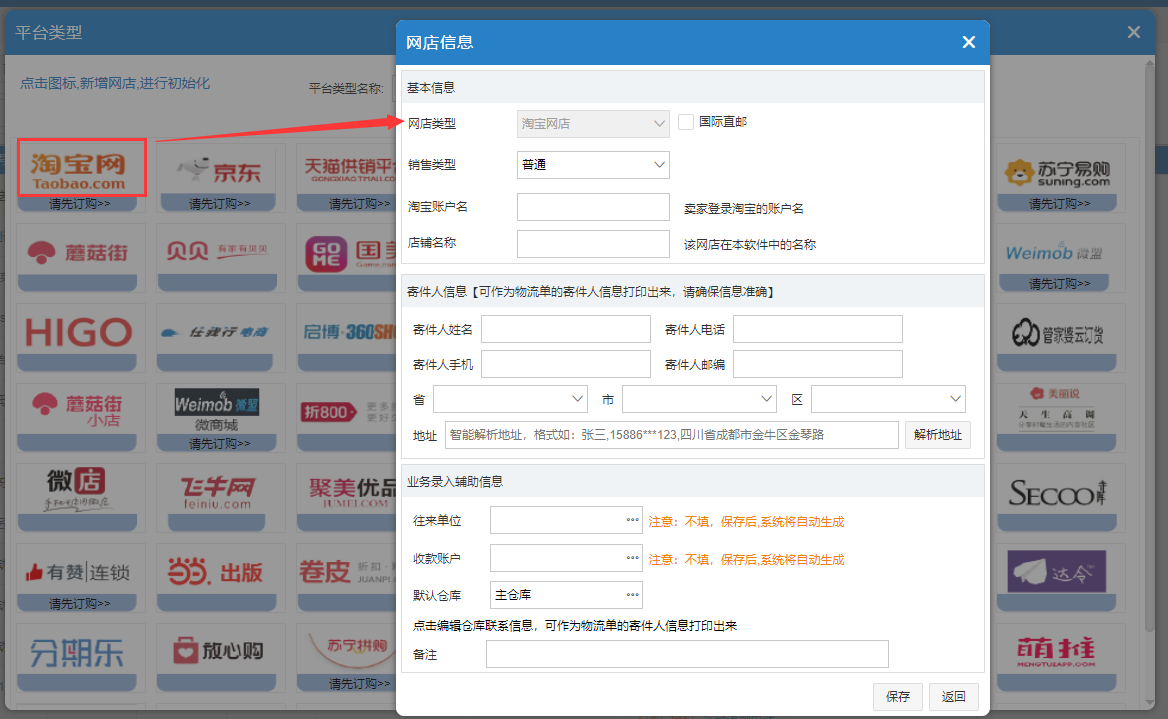Click 请先订购>> under Taobao icon

(80, 203)
